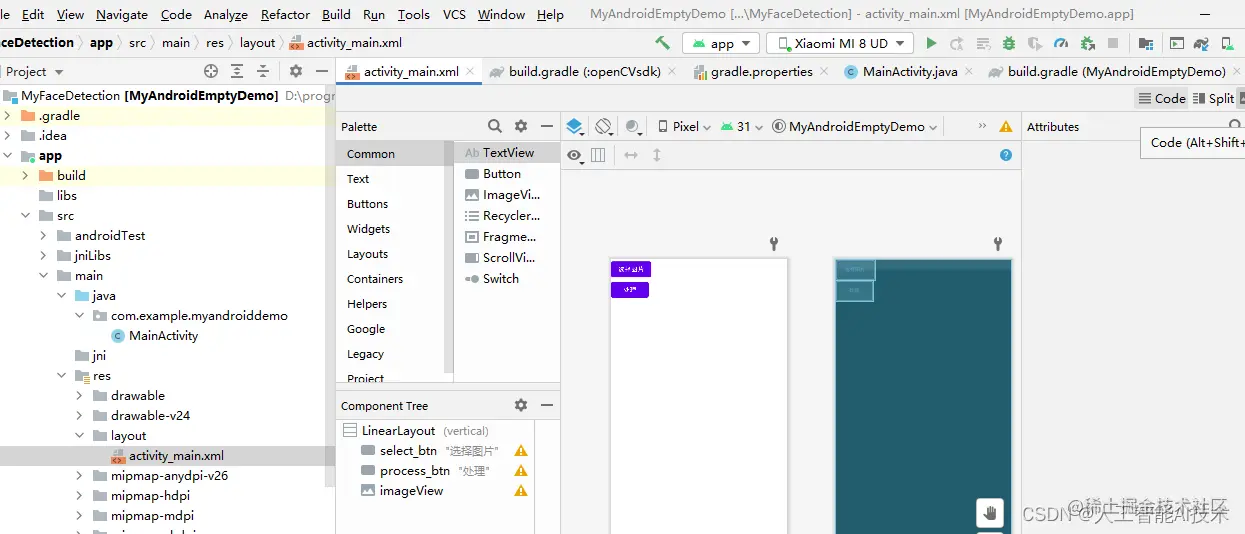This screenshot has height=534, width=1245.
Task: Stop the running app with the square icon
Action: (x=1113, y=43)
